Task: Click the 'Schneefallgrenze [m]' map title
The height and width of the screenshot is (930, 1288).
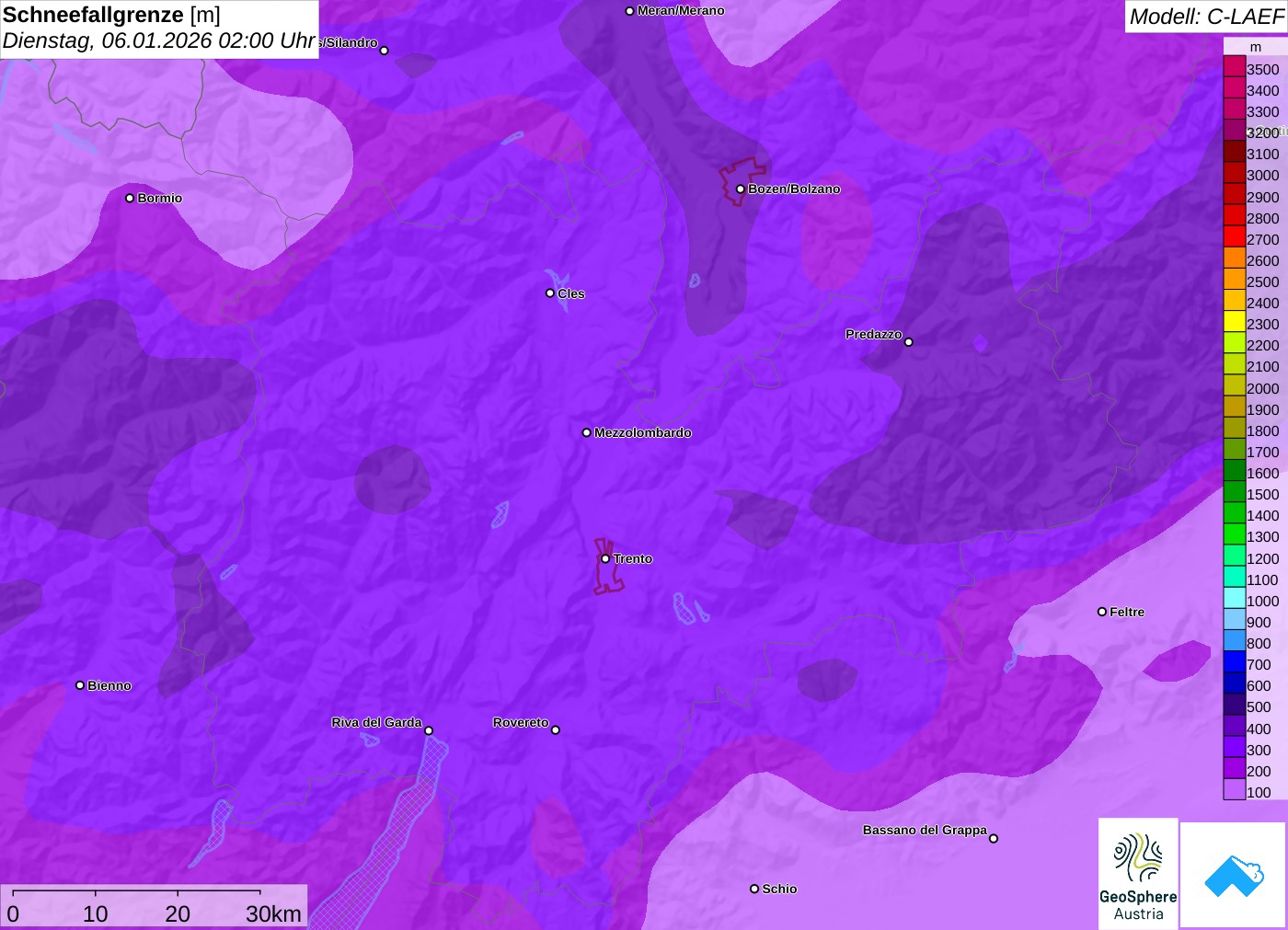Action: (x=111, y=15)
